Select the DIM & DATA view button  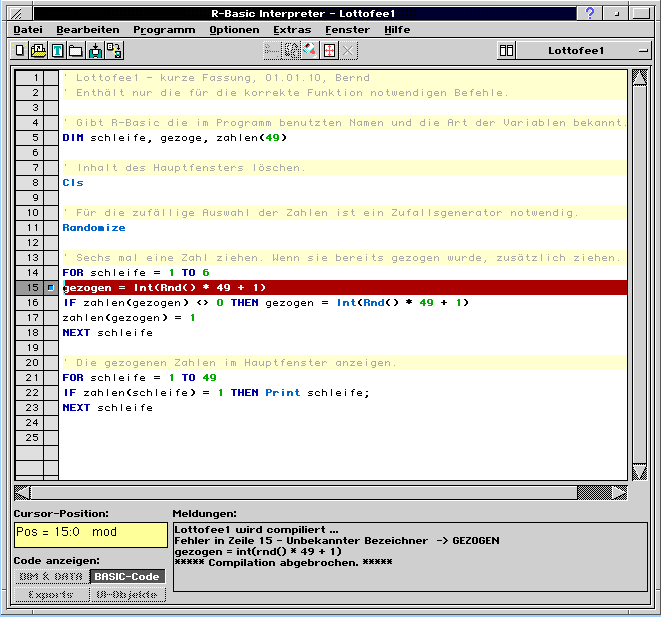[51, 577]
